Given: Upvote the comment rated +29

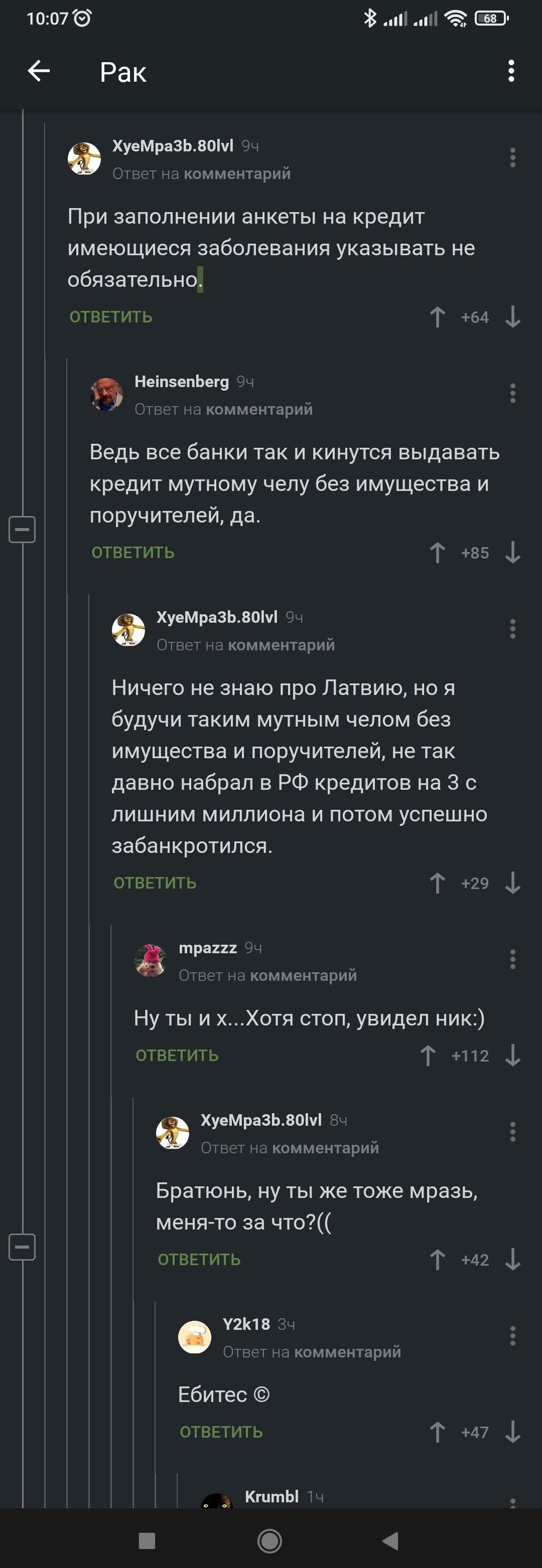Looking at the screenshot, I should (x=437, y=883).
